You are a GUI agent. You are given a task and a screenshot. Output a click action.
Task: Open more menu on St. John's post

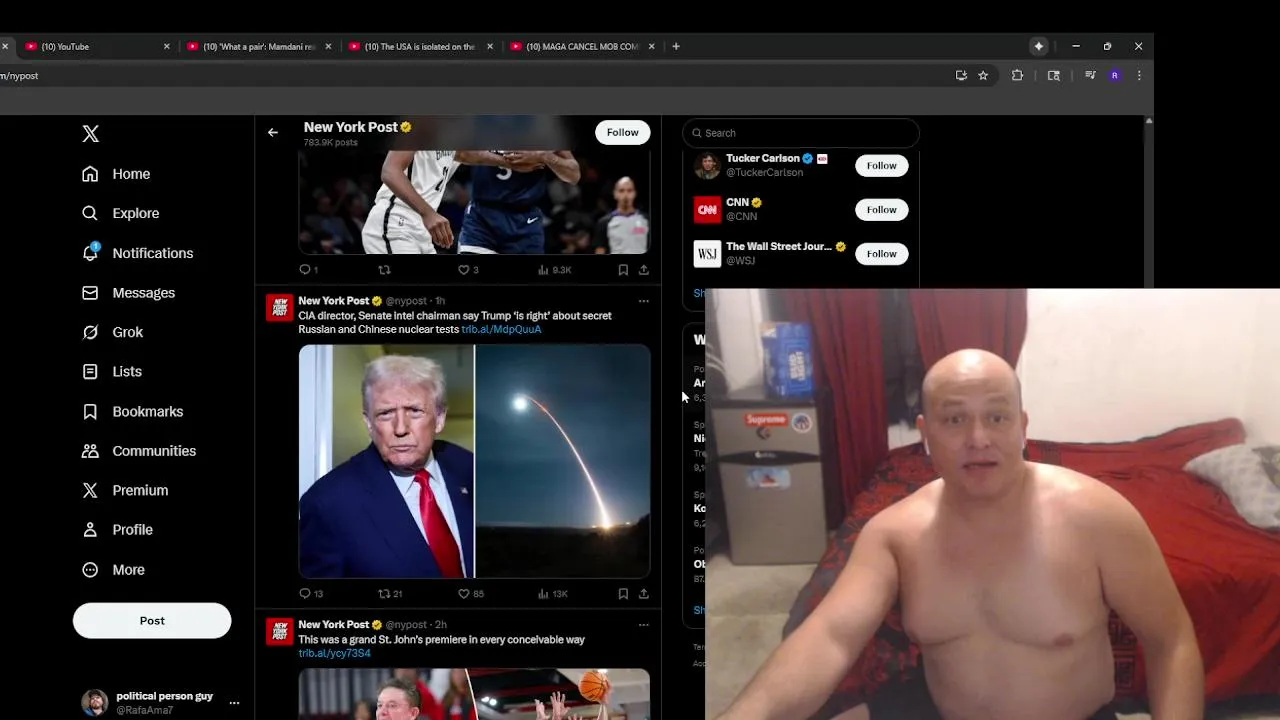pyautogui.click(x=643, y=625)
